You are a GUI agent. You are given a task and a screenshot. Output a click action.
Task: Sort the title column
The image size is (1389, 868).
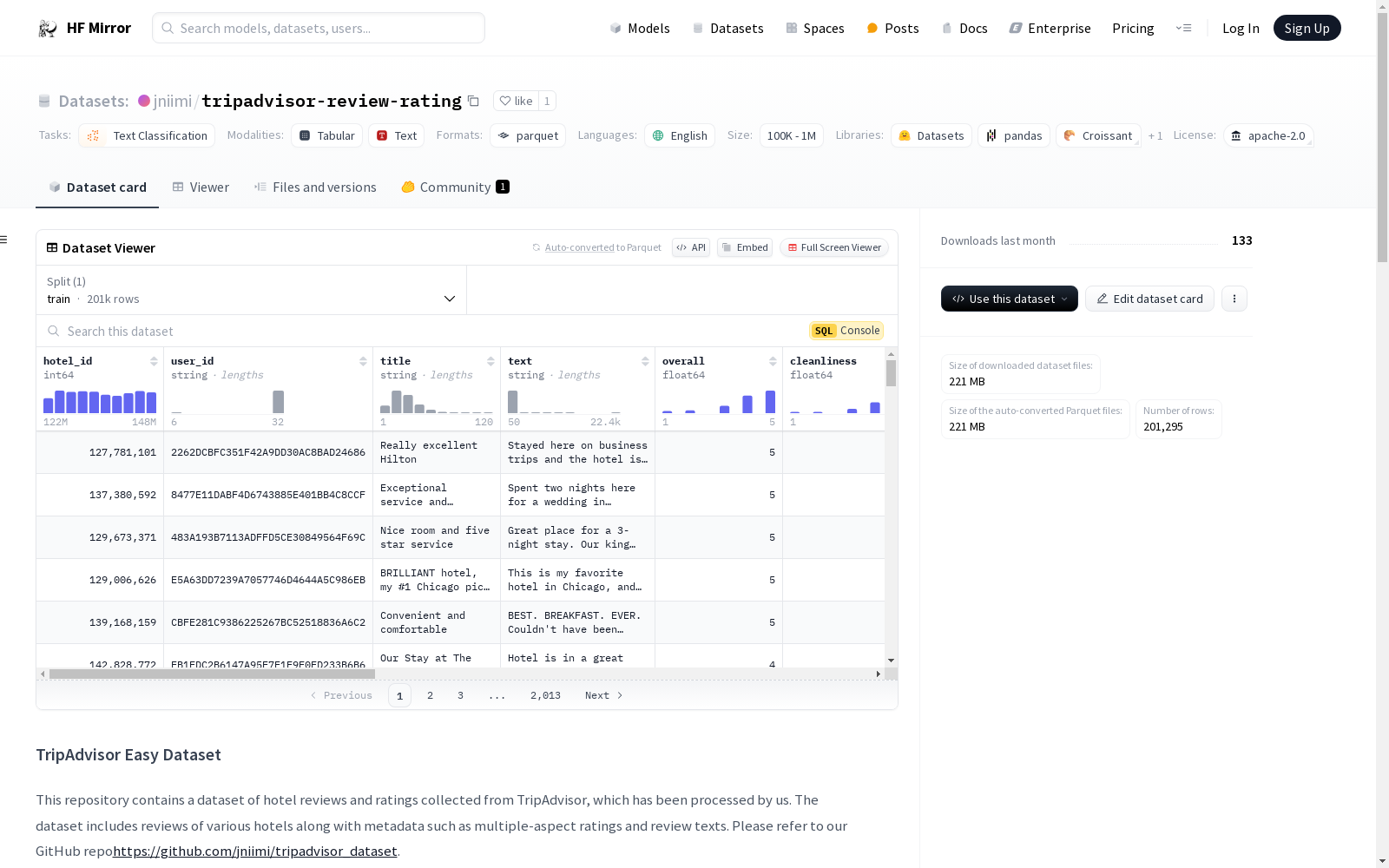[x=490, y=361]
